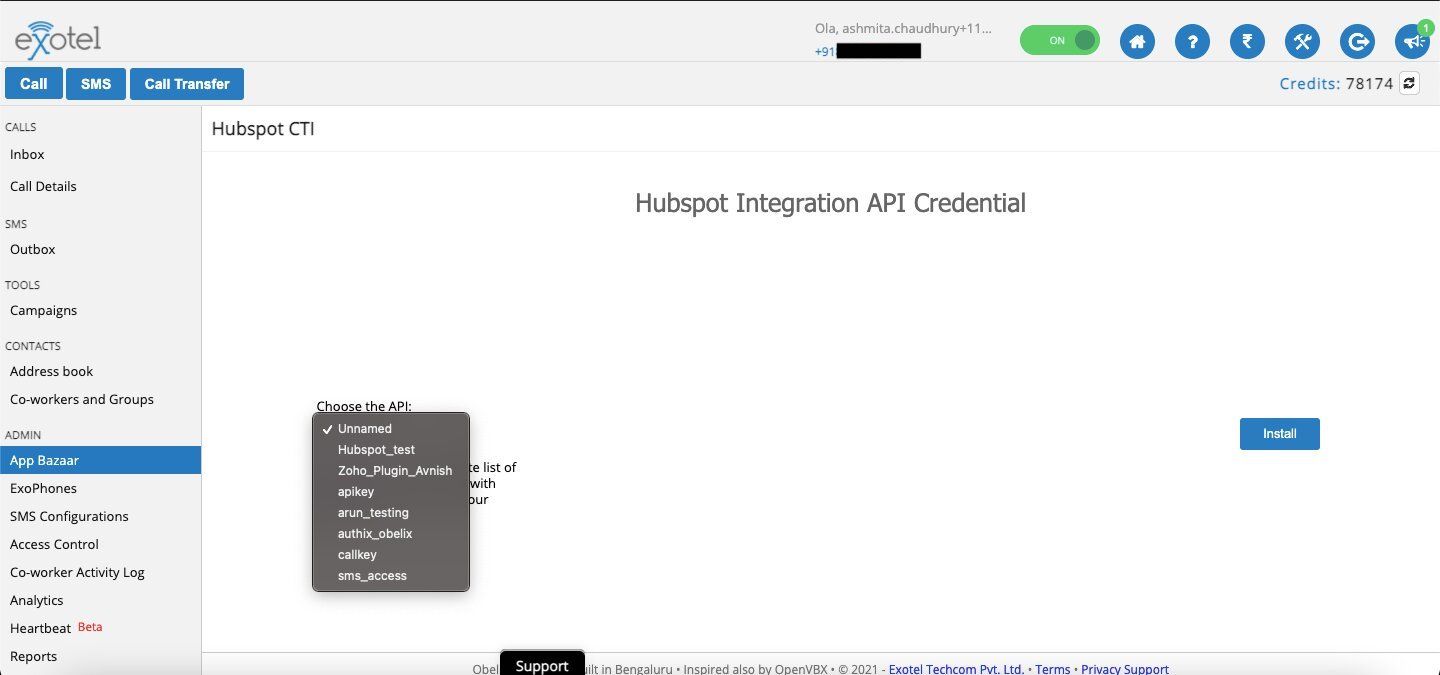Screen dimensions: 1440x675
Task: Open the home dashboard icon
Action: [1137, 41]
